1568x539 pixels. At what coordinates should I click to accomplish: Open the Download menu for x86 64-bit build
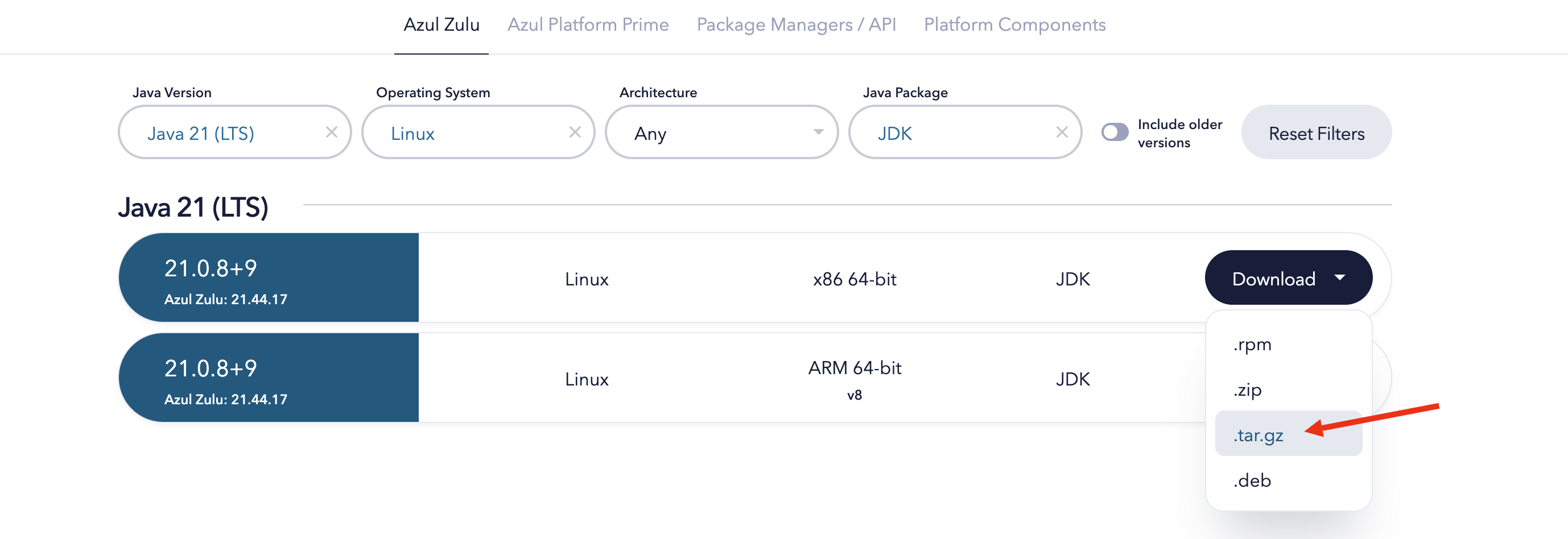point(1288,278)
